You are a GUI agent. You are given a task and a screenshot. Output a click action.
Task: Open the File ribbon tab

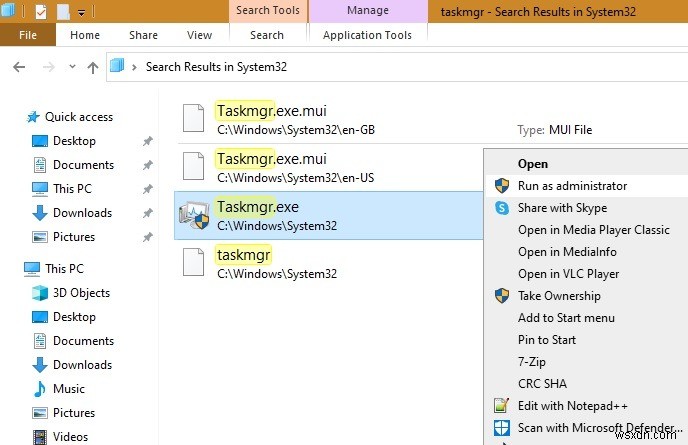(x=28, y=35)
